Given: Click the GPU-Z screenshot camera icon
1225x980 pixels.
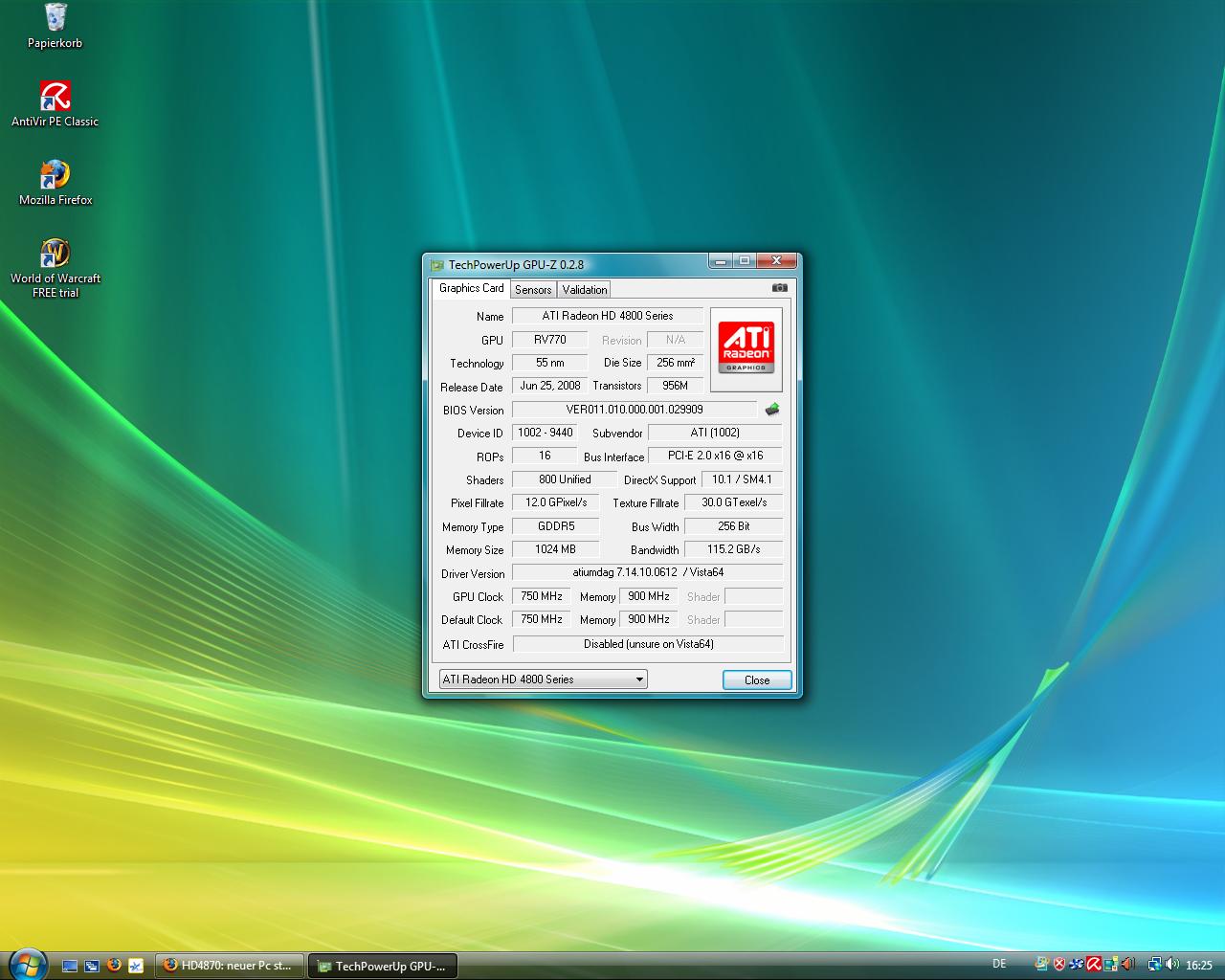Looking at the screenshot, I should point(780,288).
